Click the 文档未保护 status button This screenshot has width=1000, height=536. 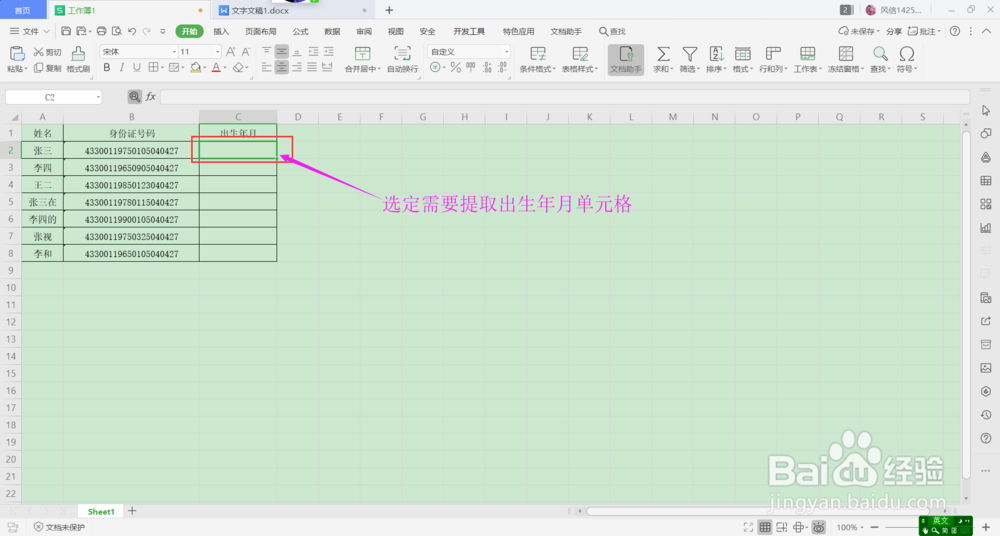point(59,527)
